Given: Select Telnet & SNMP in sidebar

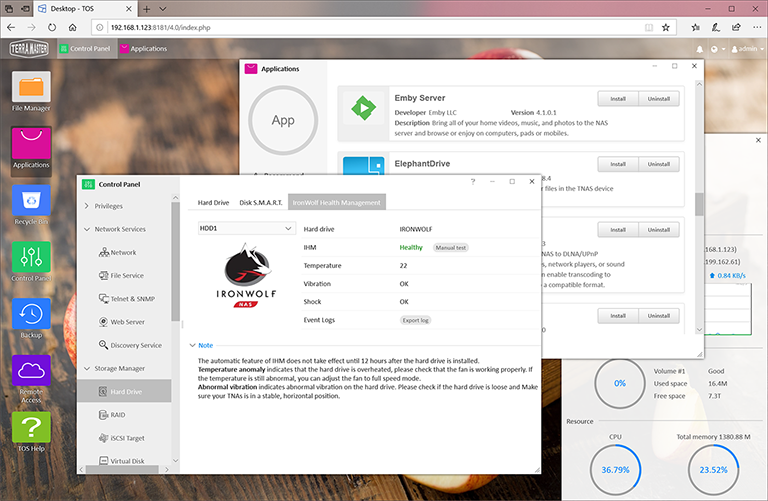Looking at the screenshot, I should tap(127, 298).
